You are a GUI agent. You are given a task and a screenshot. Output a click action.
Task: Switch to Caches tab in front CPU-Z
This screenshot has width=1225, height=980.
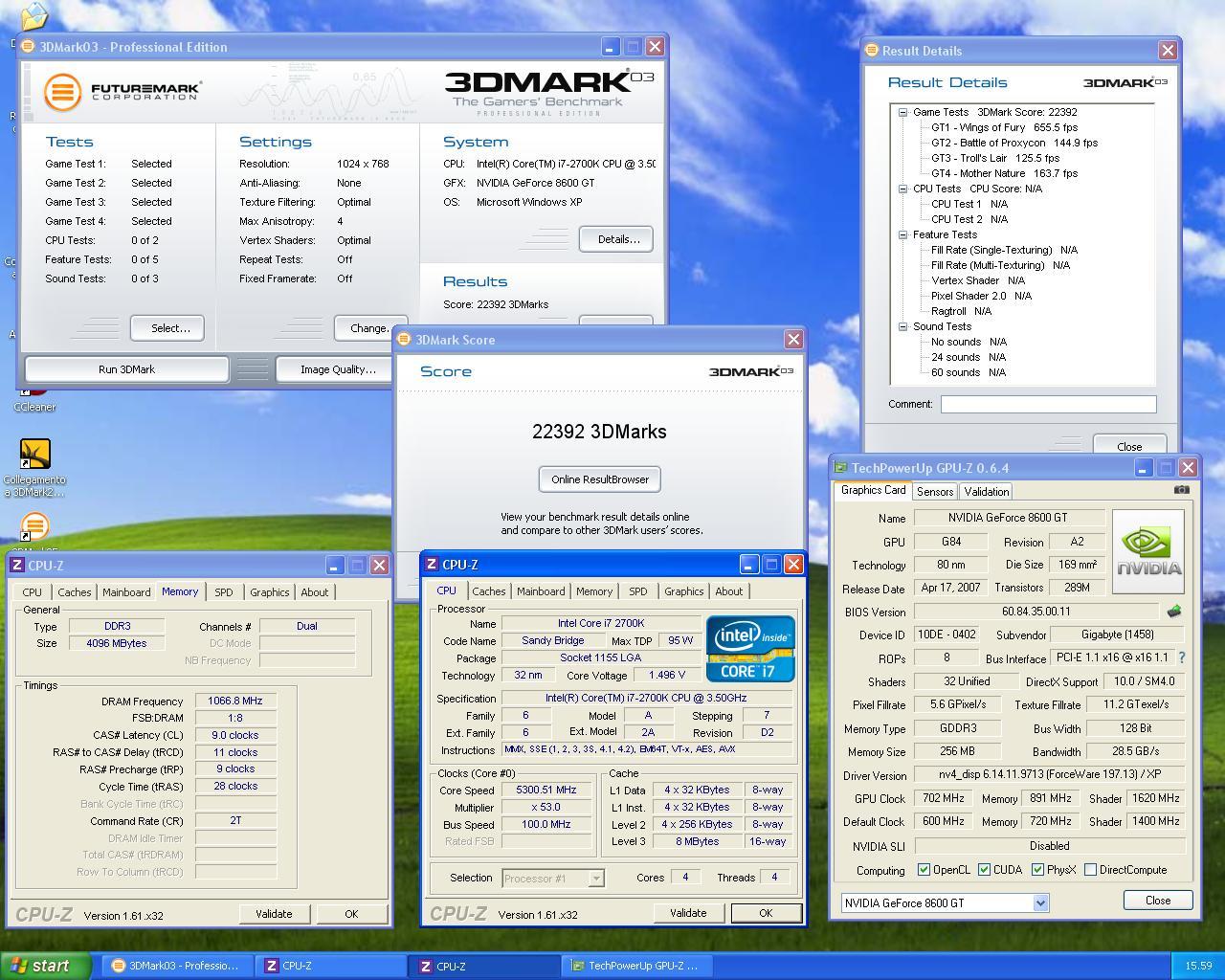coord(488,591)
